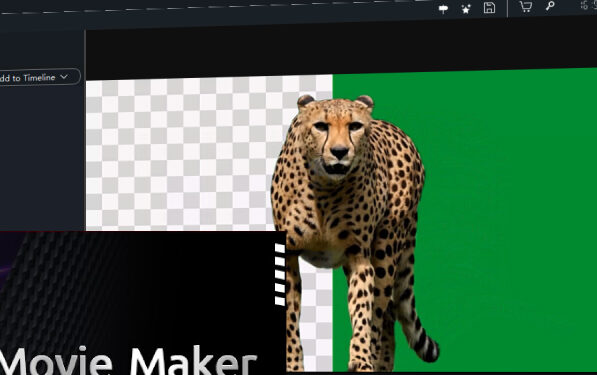Click the white striped film marks on banner
597x375 pixels.
tap(280, 274)
